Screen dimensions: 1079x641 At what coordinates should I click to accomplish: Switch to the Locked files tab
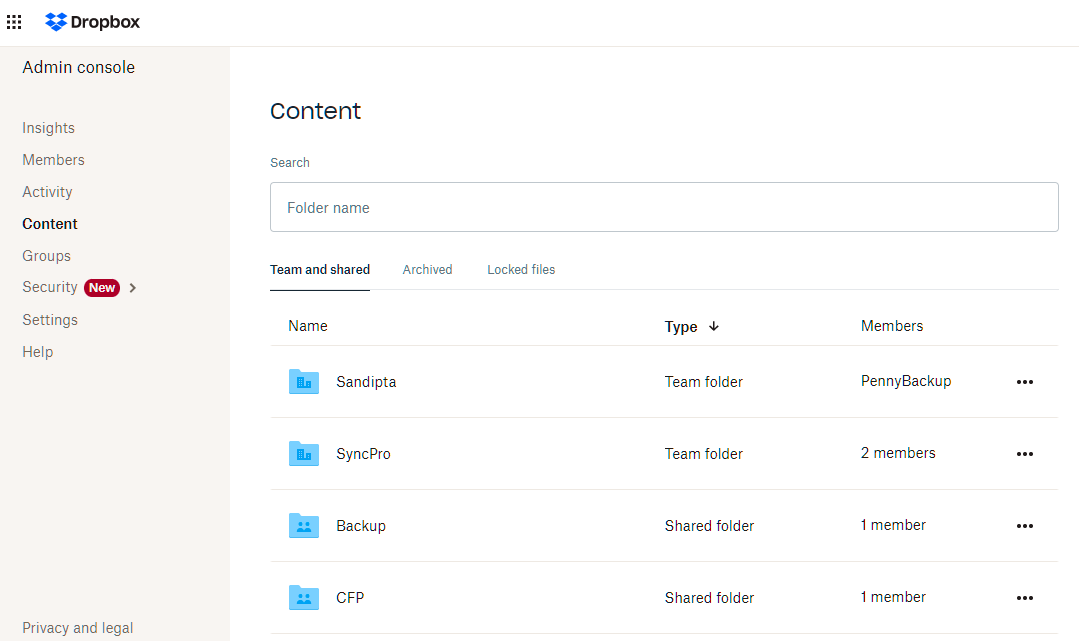pos(521,270)
